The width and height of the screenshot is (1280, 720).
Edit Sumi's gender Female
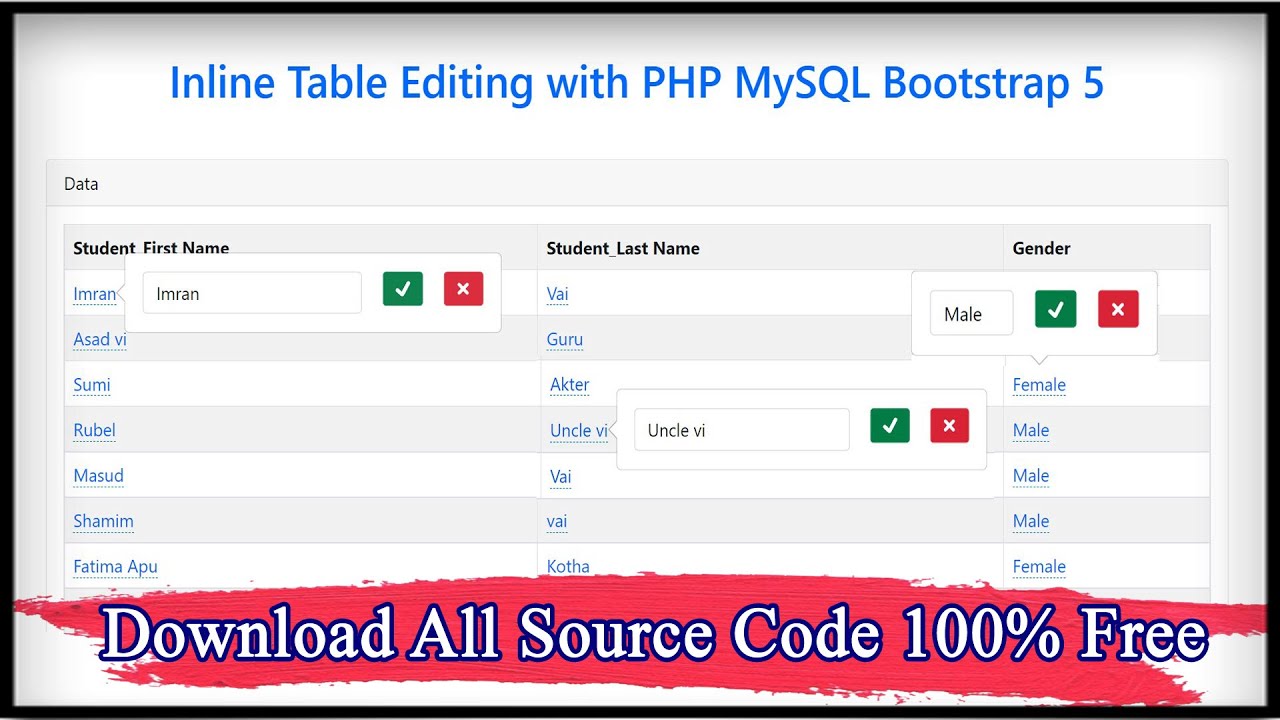[1039, 385]
